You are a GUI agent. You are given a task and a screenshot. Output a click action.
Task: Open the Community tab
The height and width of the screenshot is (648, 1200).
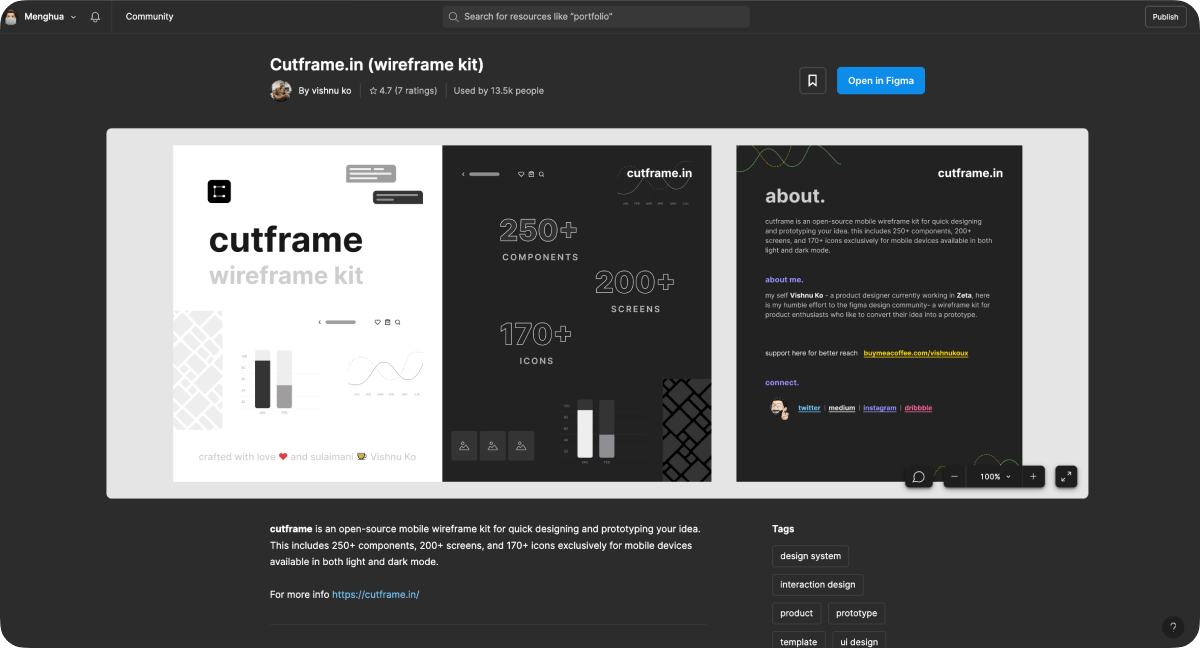pyautogui.click(x=149, y=17)
